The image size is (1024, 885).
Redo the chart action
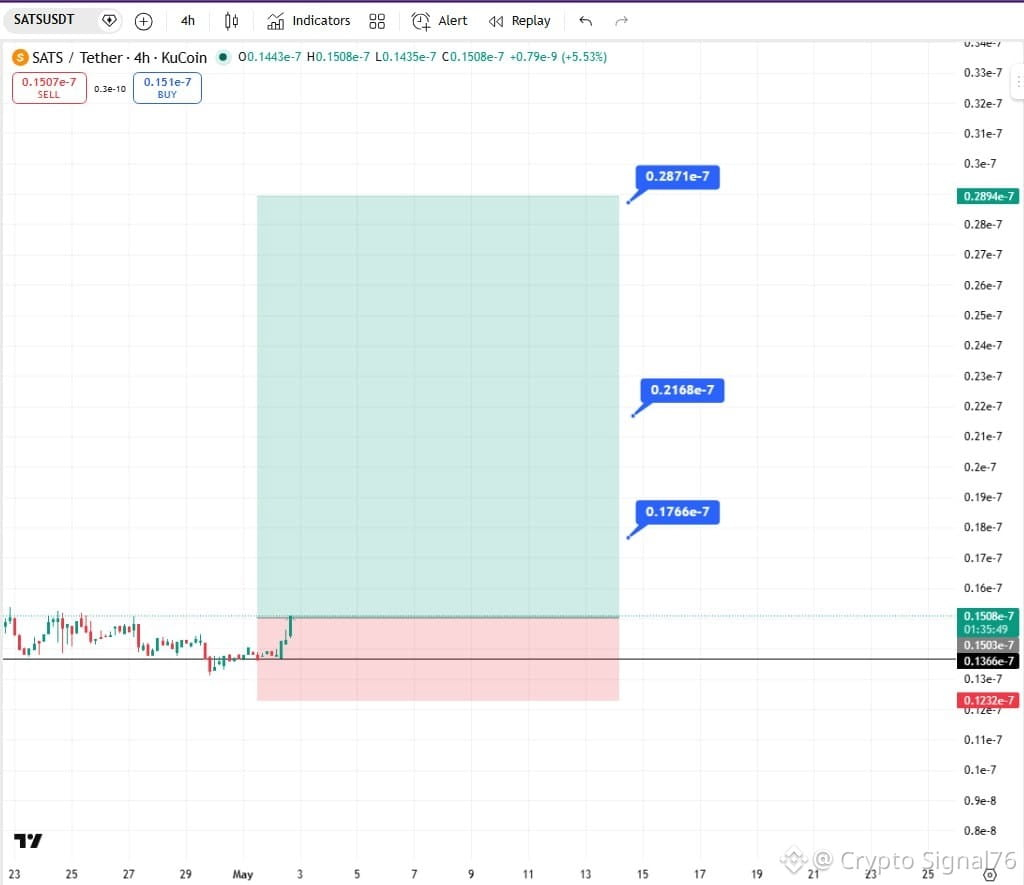click(x=621, y=22)
